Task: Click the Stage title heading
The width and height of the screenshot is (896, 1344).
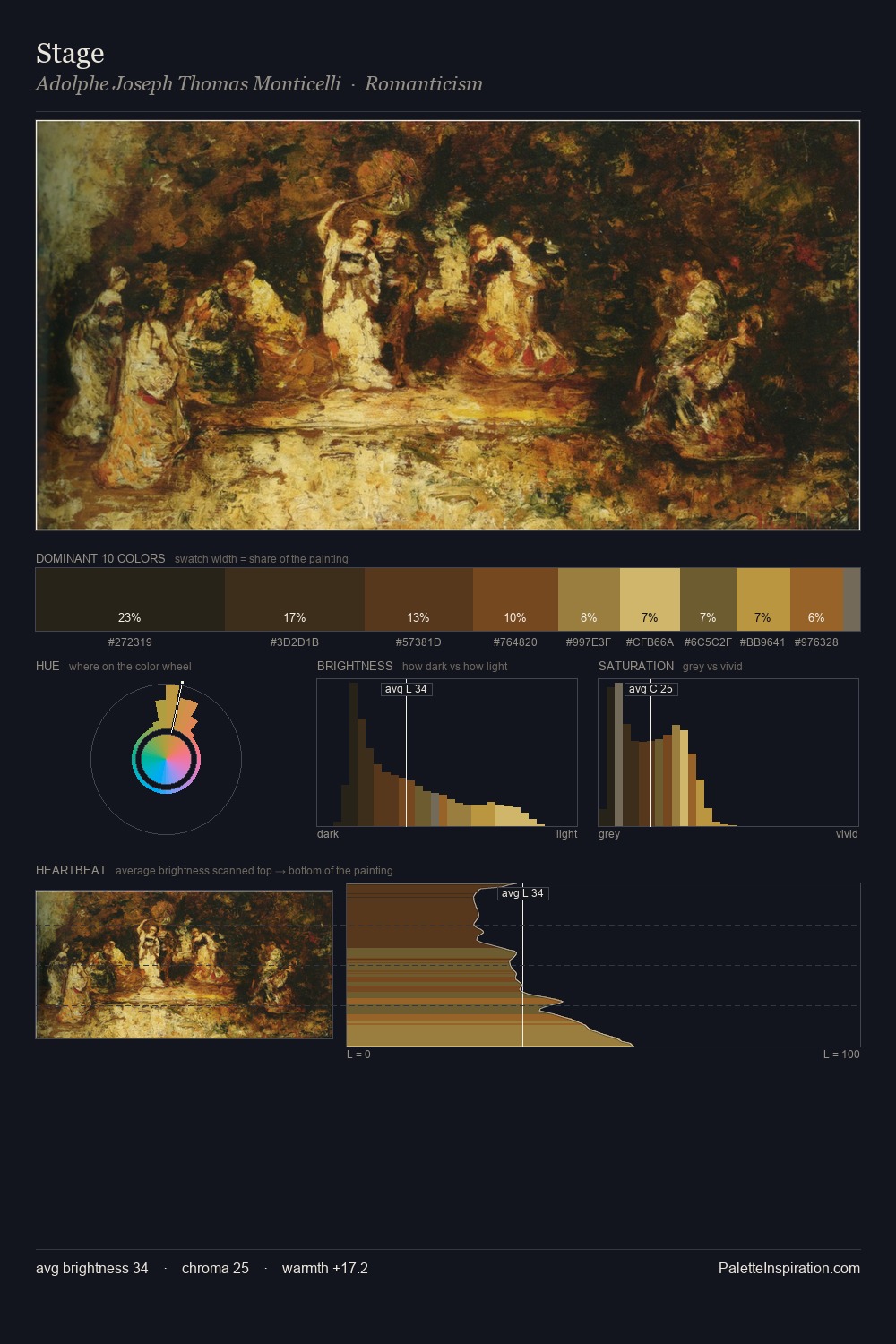Action: pyautogui.click(x=70, y=54)
